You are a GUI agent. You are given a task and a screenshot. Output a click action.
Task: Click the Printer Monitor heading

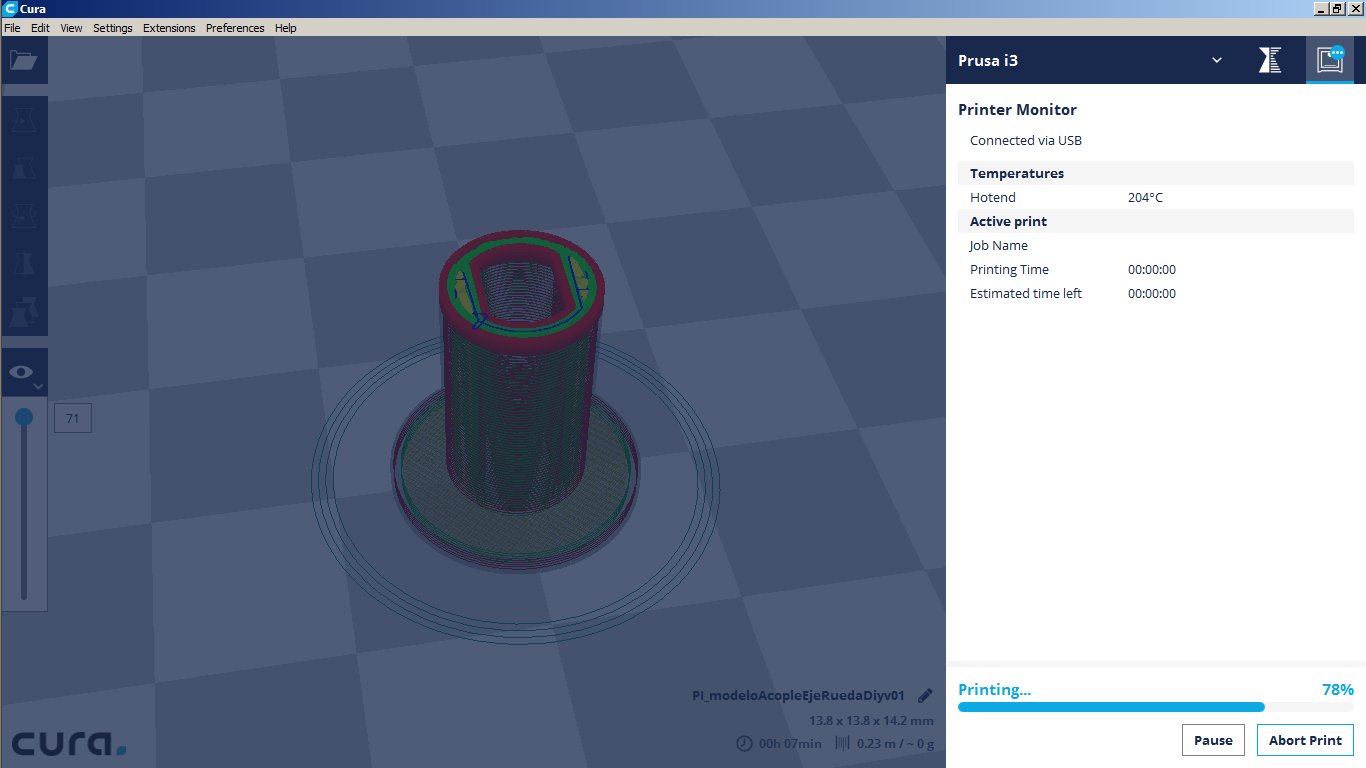coord(1017,110)
